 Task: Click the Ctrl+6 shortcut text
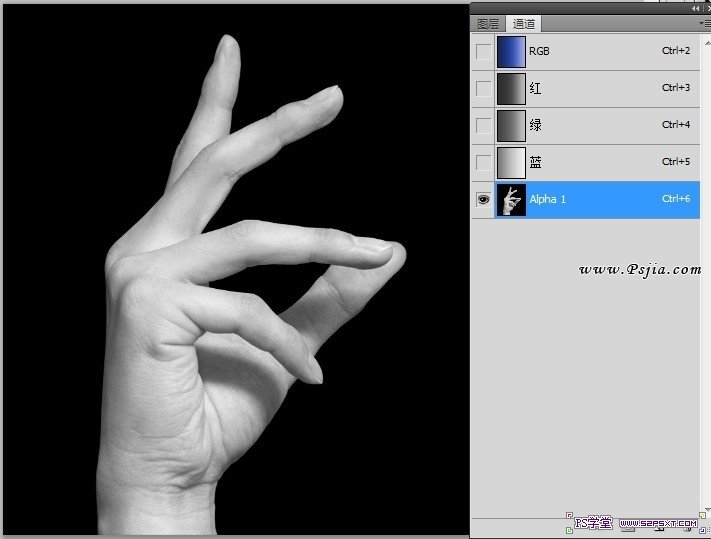tap(676, 199)
